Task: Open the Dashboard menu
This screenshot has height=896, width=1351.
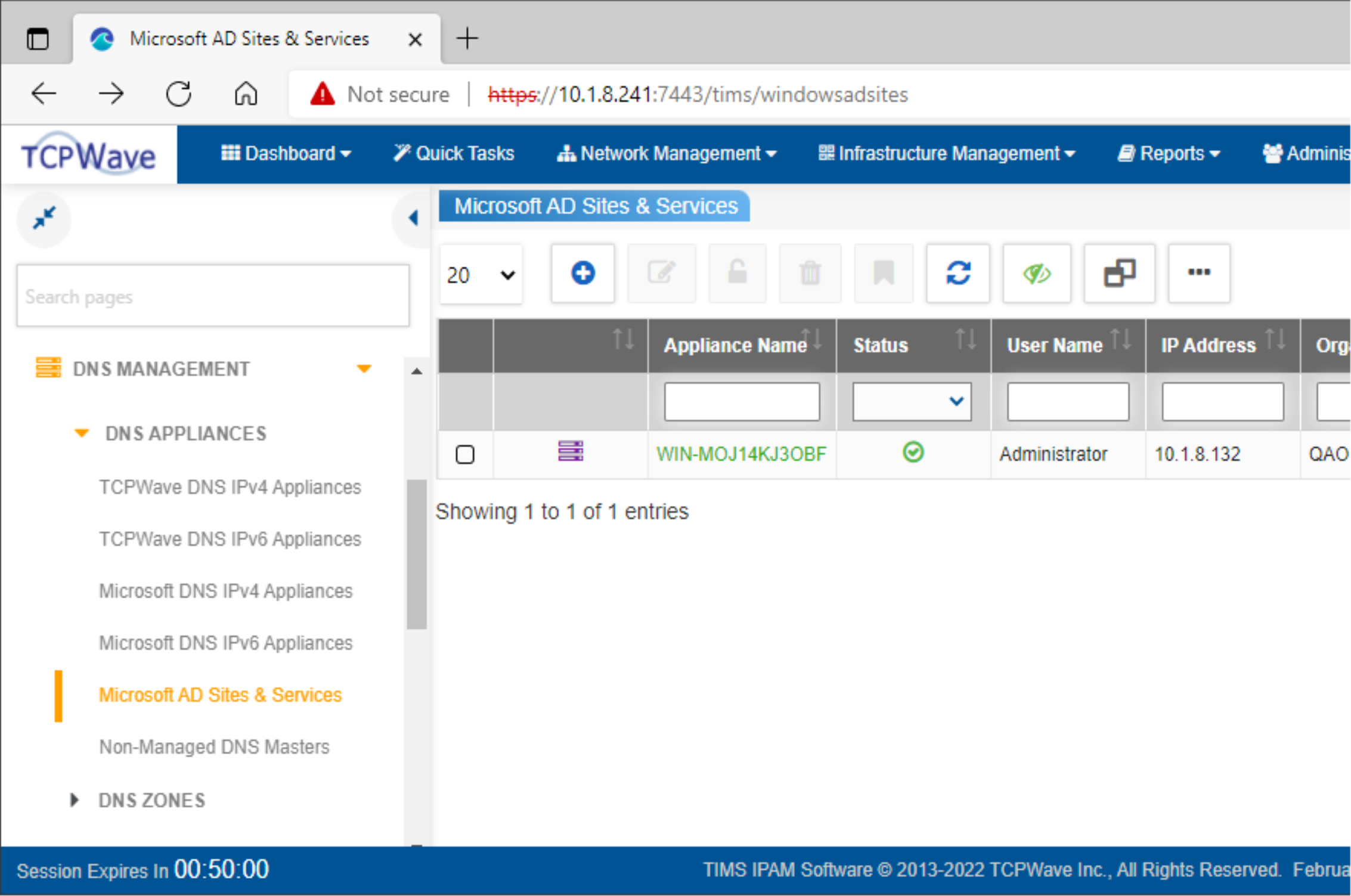Action: click(286, 154)
